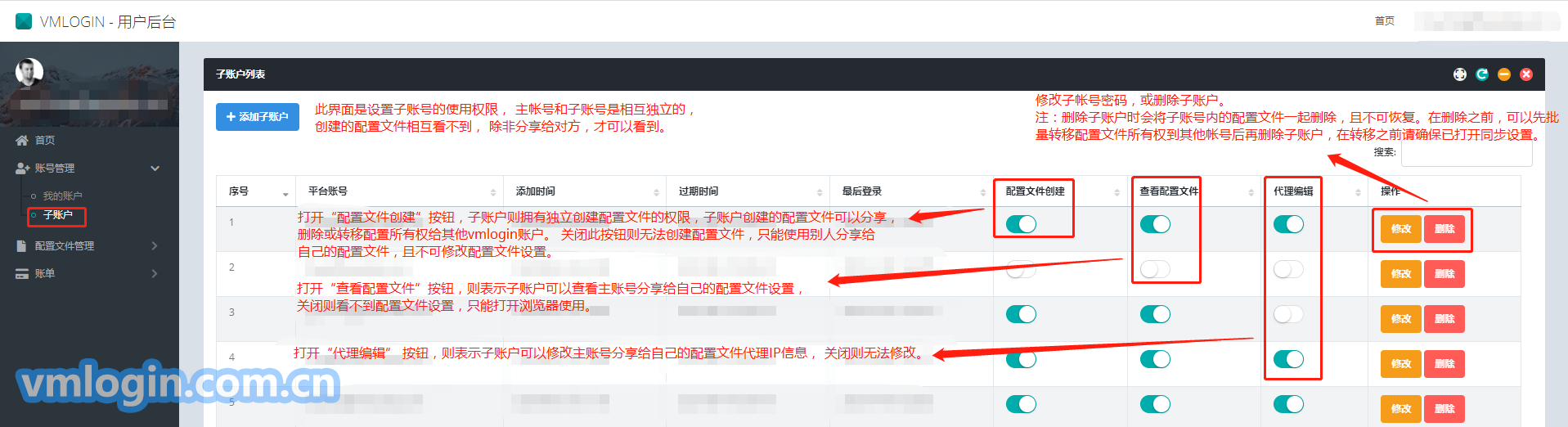1568x427 pixels.
Task: Click the 配置文件管理 file icon
Action: click(x=22, y=245)
